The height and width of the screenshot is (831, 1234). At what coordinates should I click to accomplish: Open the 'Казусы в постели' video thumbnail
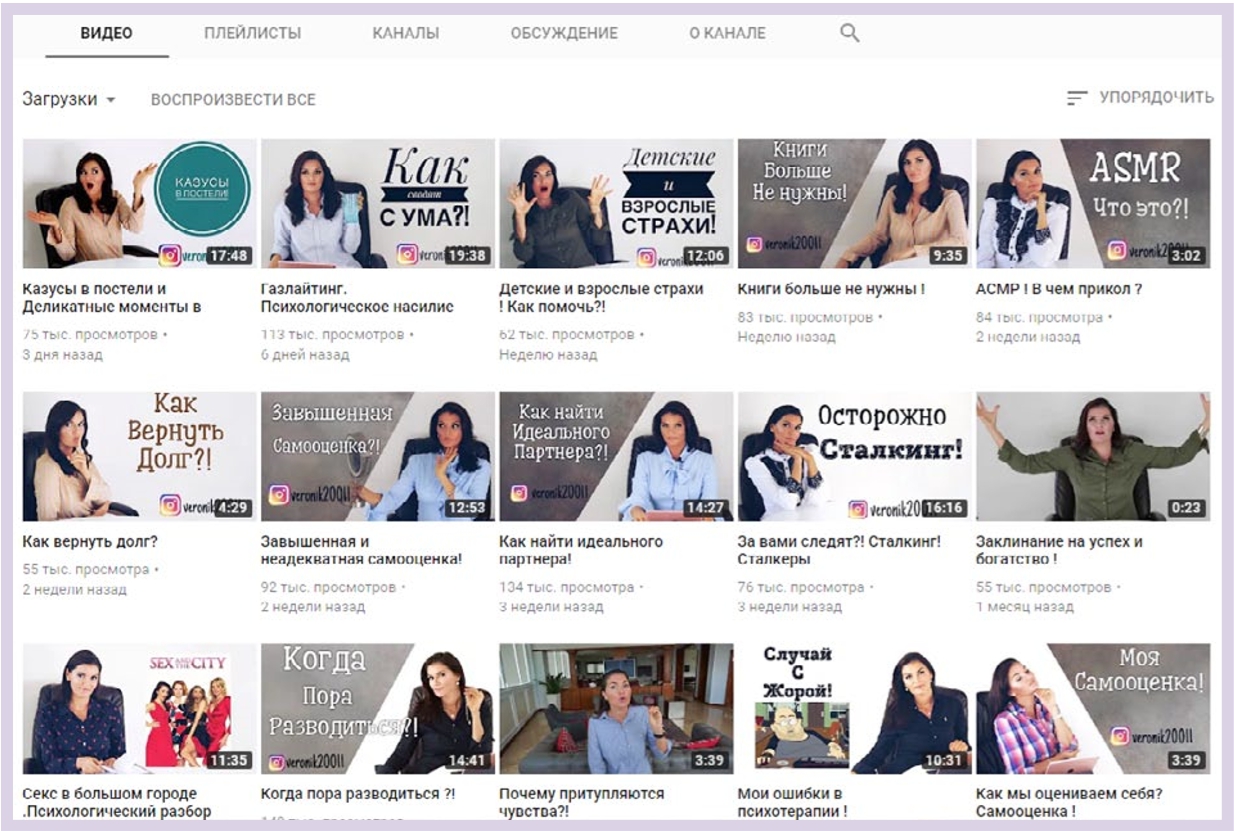click(139, 204)
